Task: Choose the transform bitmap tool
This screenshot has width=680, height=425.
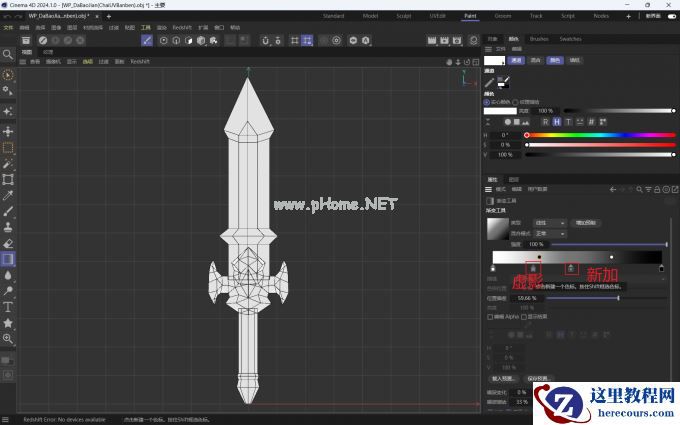Action: tap(8, 180)
